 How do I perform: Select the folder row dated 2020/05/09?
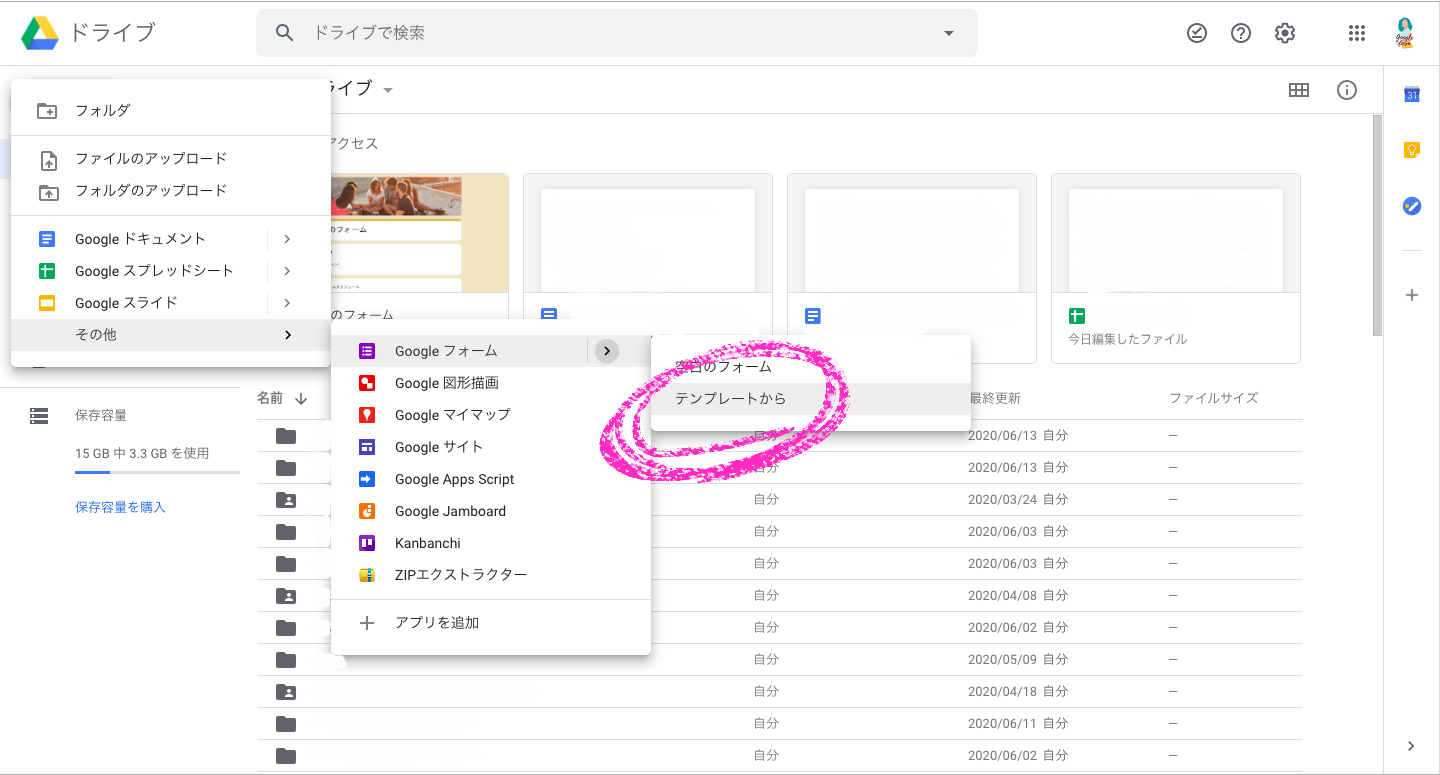780,660
